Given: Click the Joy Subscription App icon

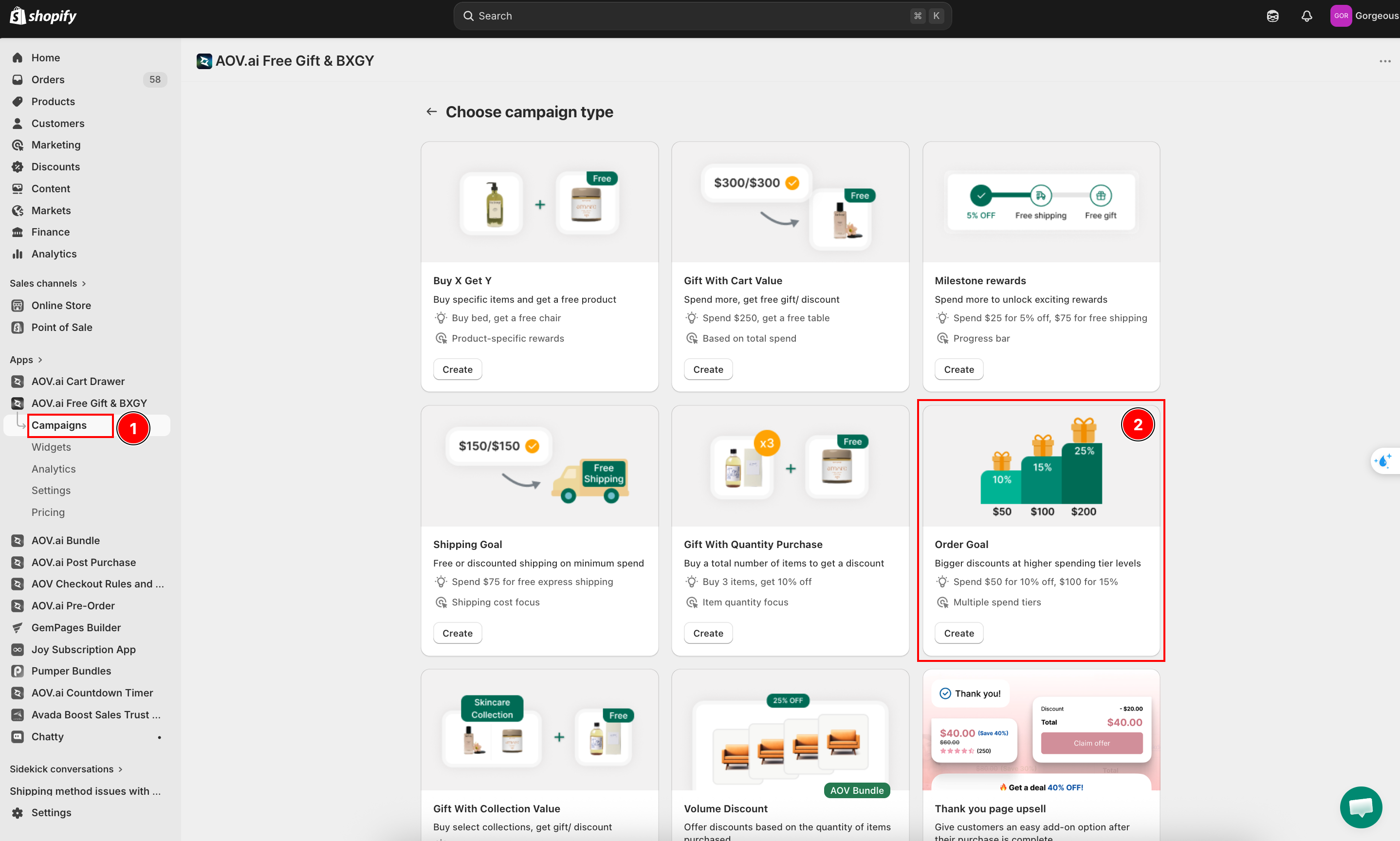Looking at the screenshot, I should (18, 649).
